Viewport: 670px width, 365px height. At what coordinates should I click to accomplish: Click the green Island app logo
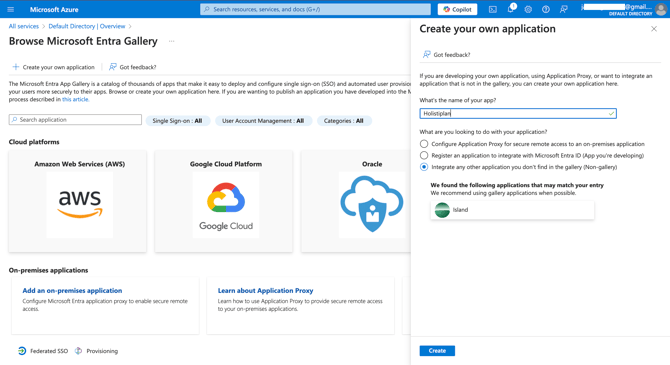(x=442, y=210)
